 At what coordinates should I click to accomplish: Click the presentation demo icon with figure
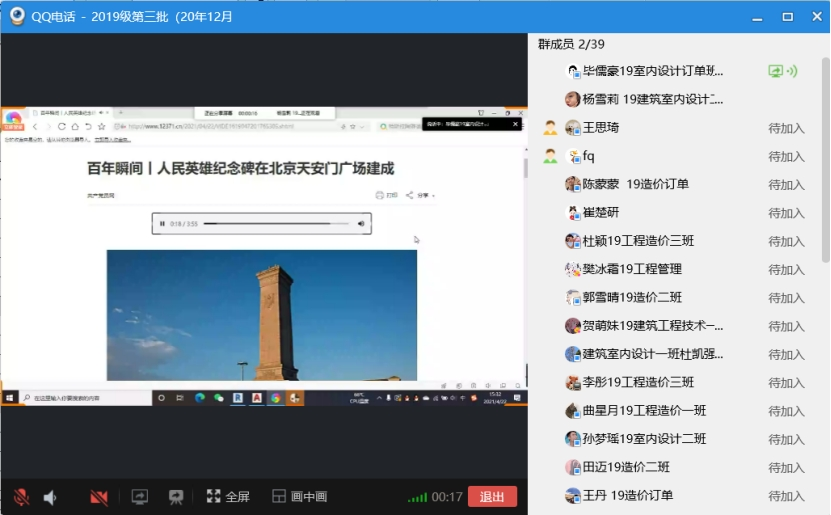point(176,497)
